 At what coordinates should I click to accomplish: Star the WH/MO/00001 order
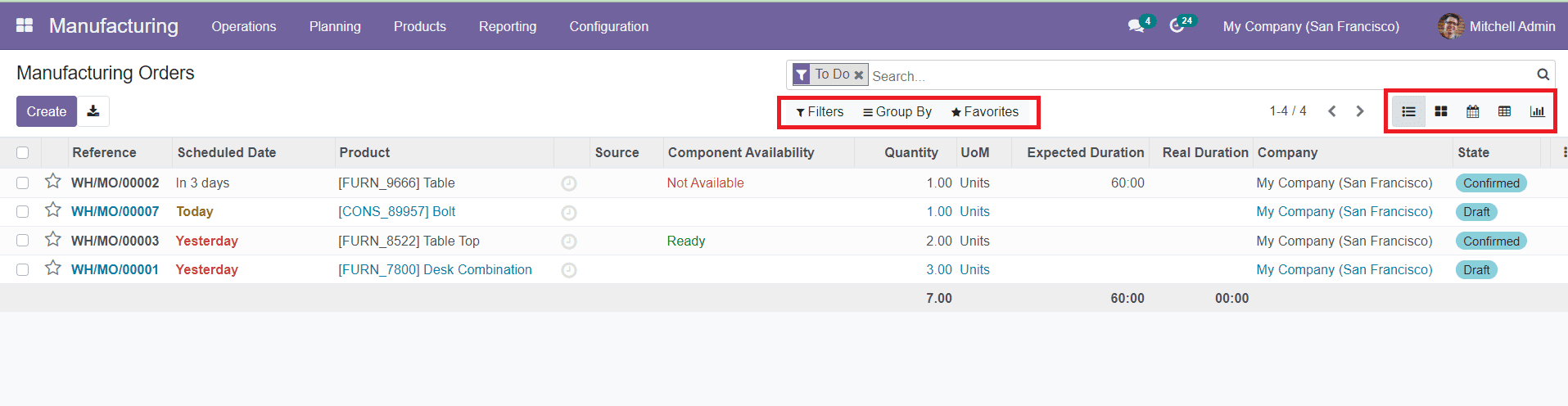click(x=53, y=268)
